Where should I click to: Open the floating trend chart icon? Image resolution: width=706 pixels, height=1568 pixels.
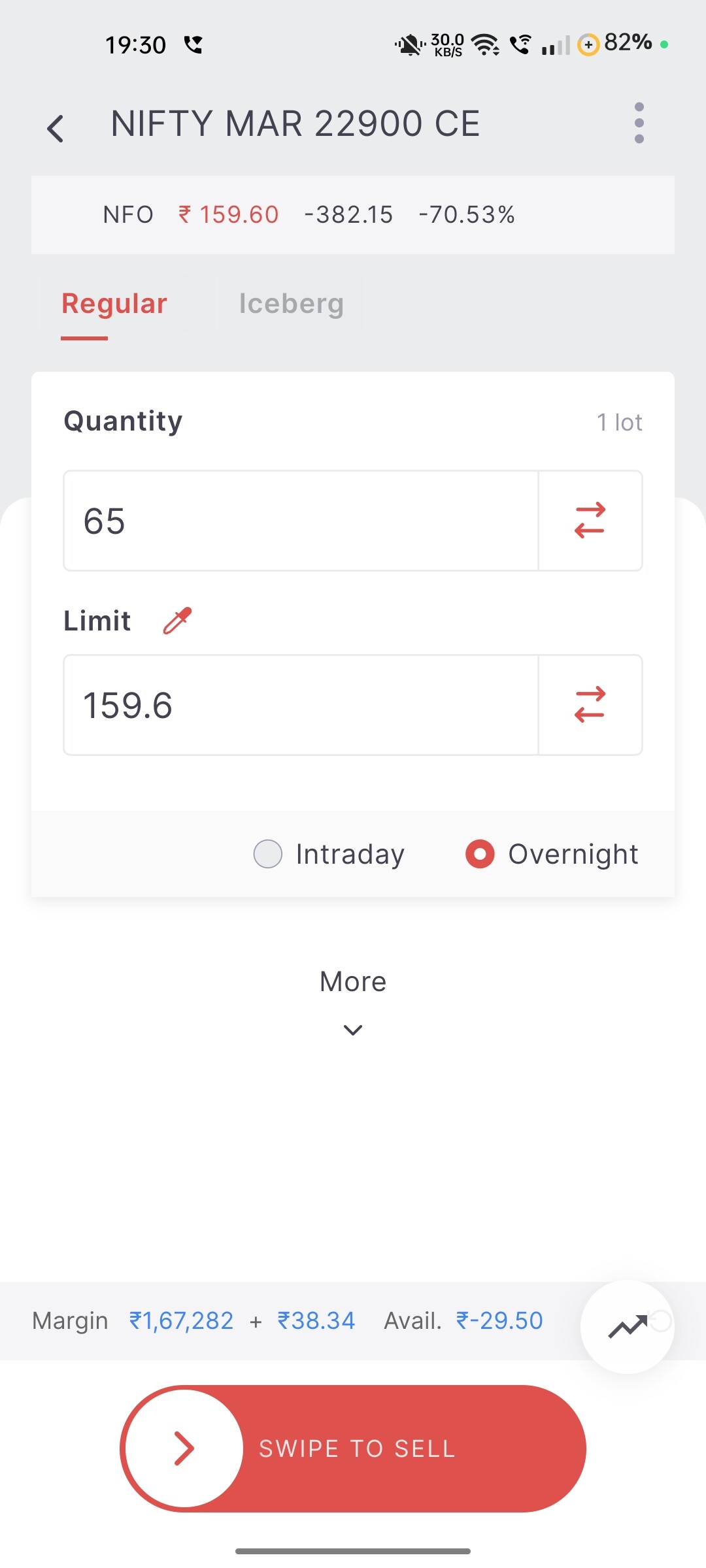tap(628, 1326)
